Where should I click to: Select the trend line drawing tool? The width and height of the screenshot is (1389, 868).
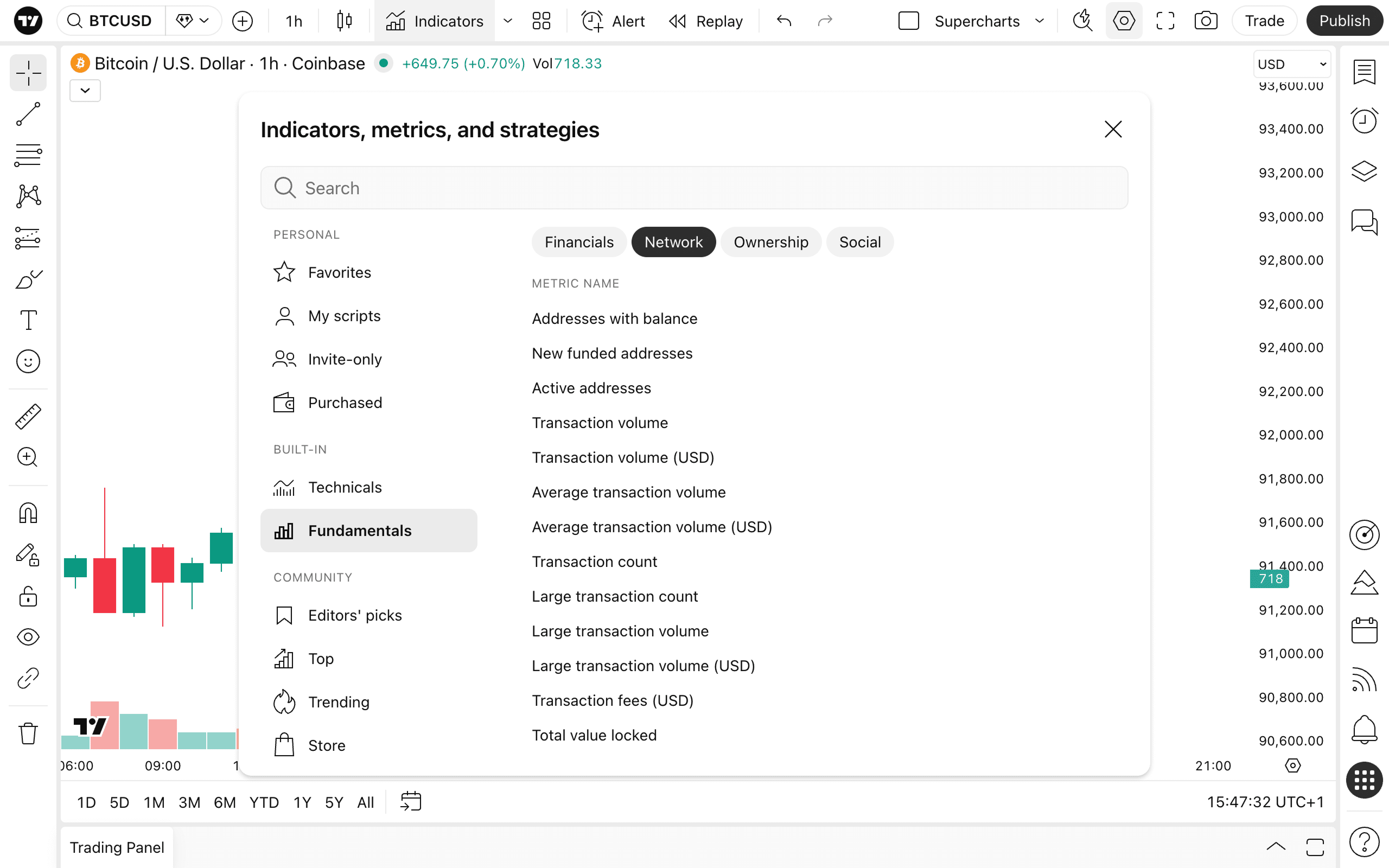(x=28, y=114)
